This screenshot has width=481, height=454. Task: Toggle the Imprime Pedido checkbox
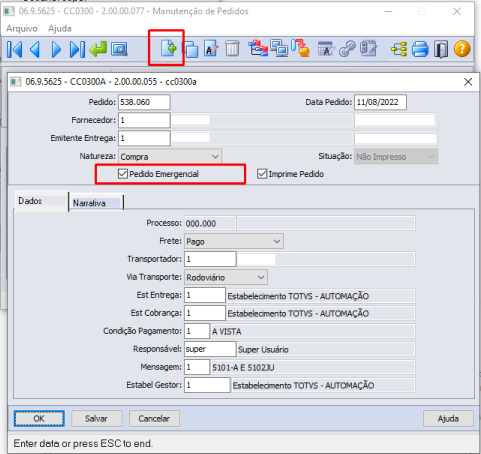262,174
